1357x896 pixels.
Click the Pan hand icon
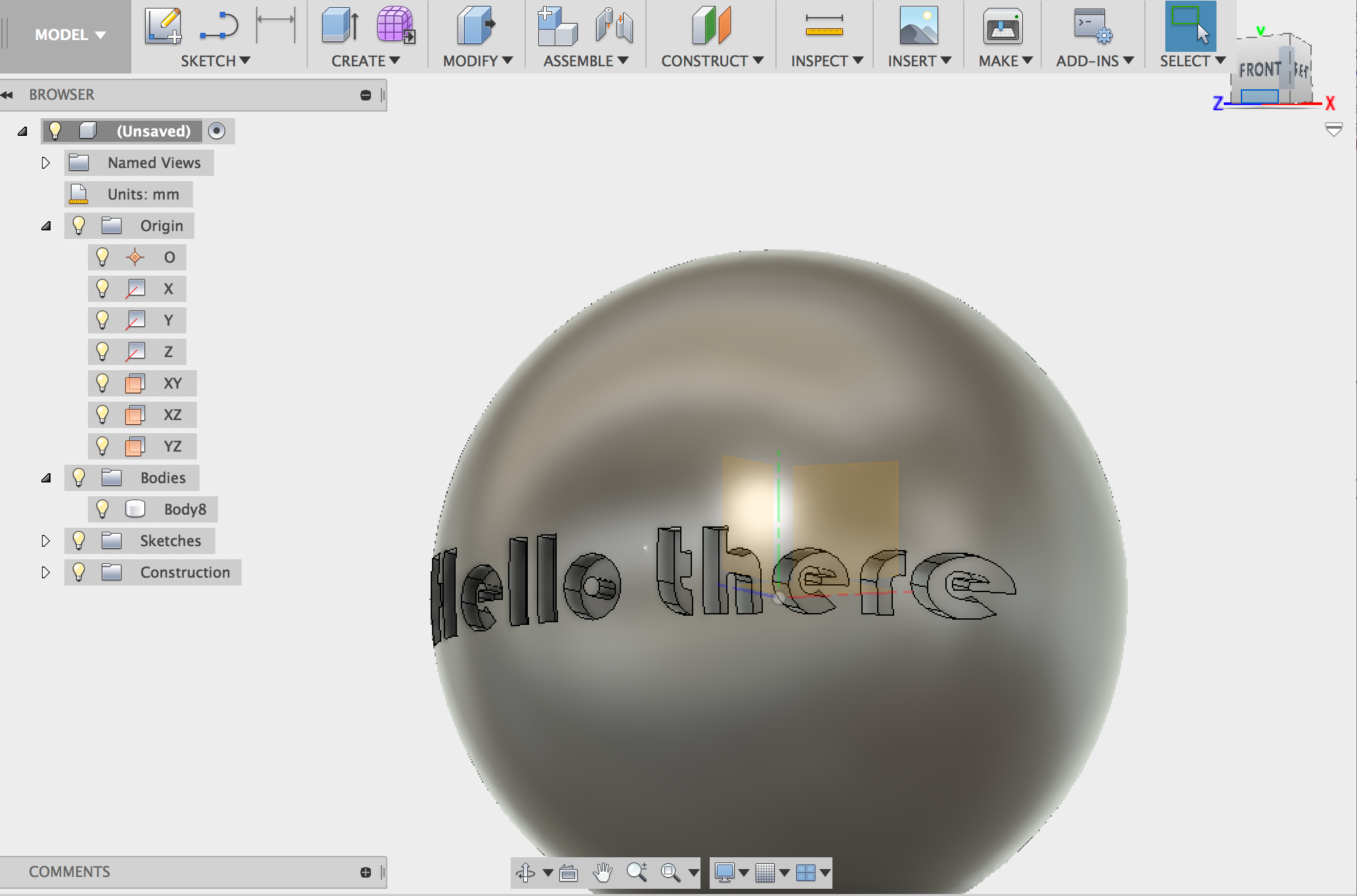(602, 872)
